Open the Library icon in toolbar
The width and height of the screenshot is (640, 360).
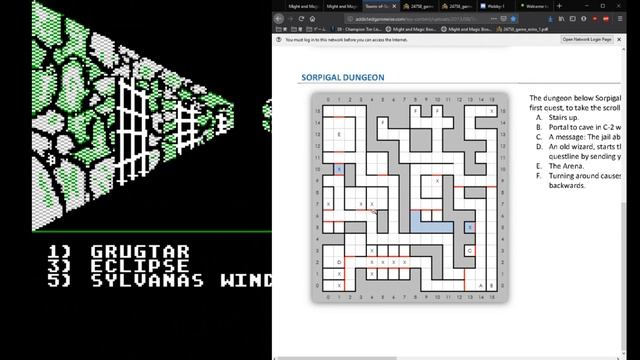coord(562,19)
